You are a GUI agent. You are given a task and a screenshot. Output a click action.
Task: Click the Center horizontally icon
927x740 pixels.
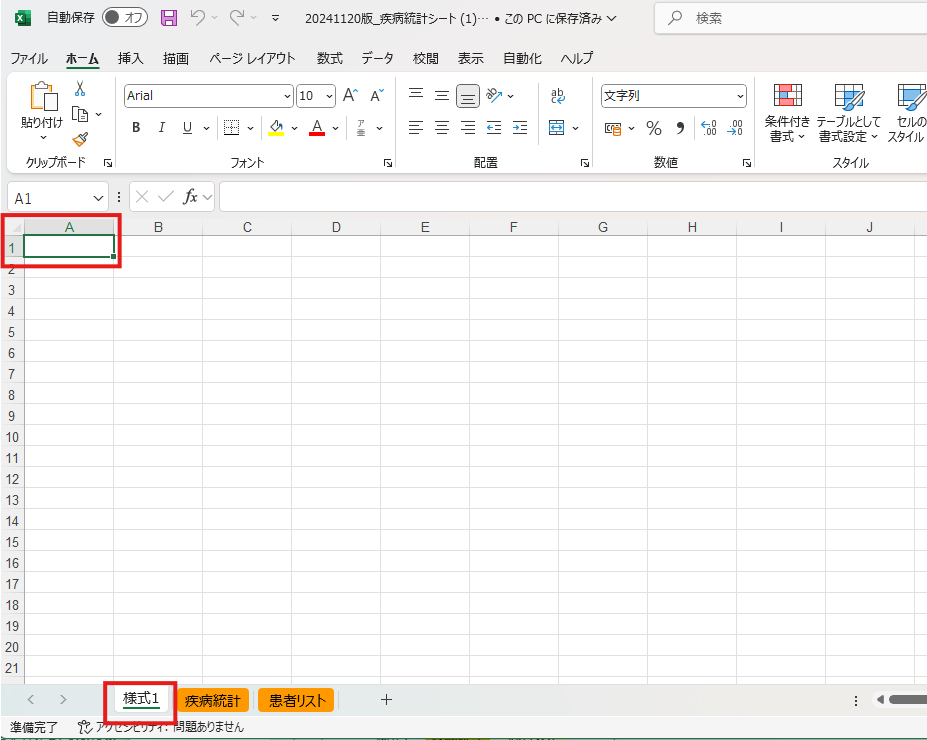(442, 128)
